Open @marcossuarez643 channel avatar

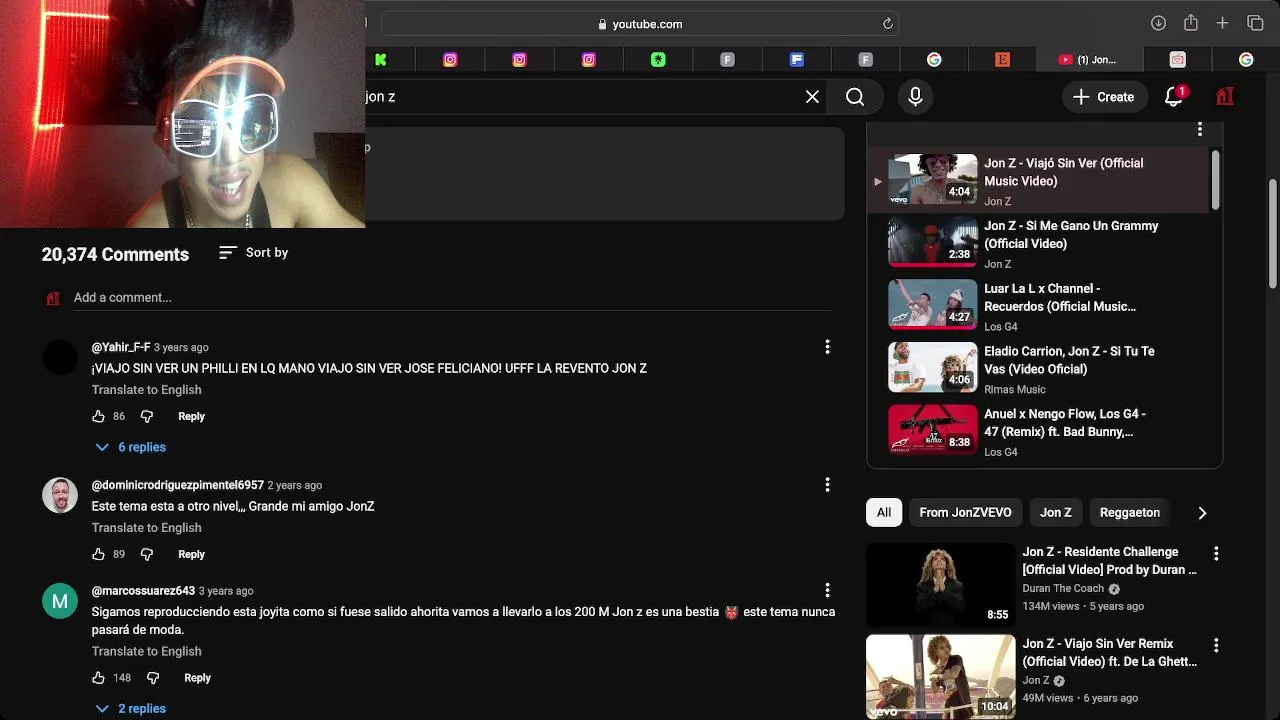(60, 600)
